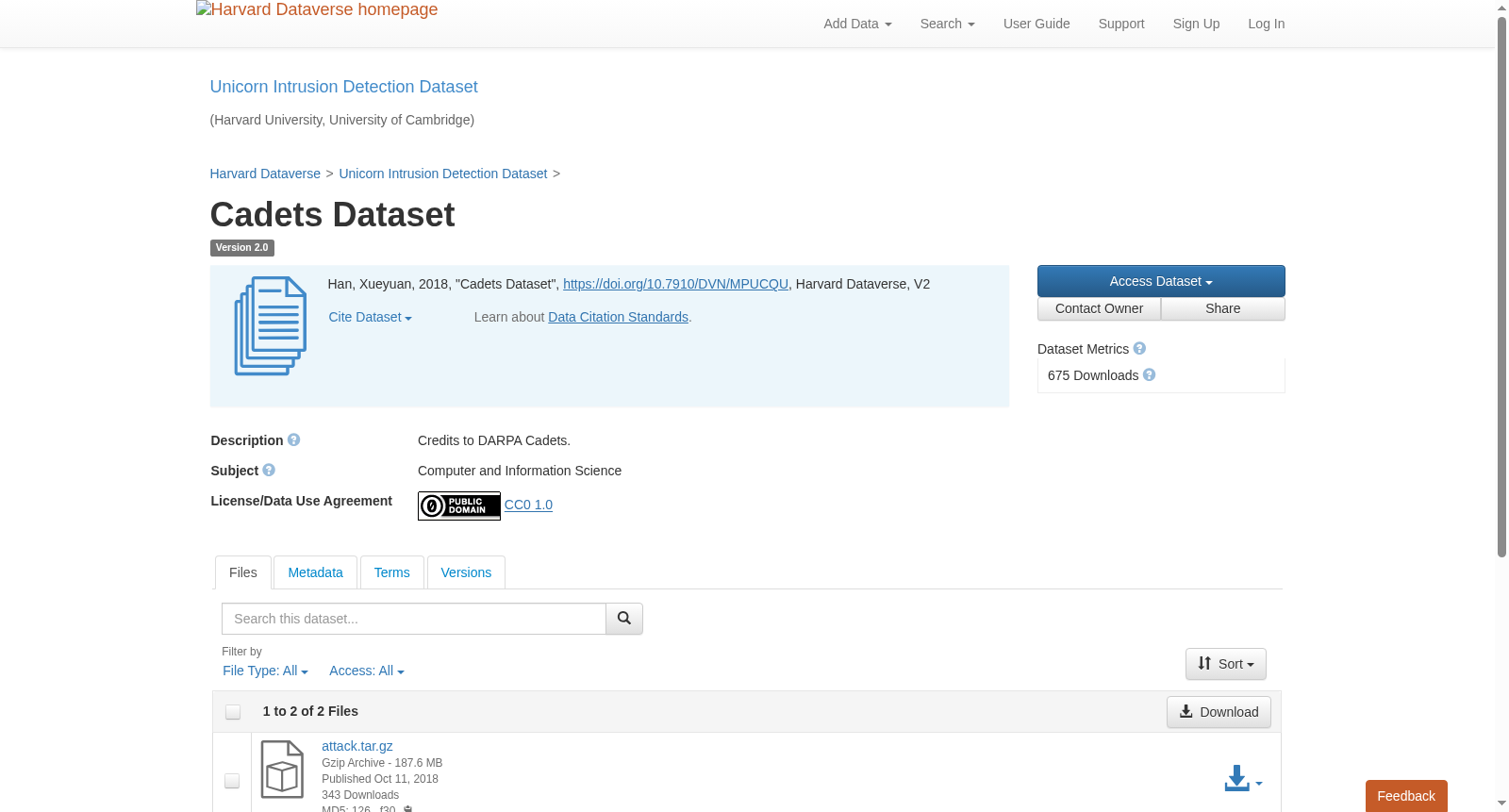Click the magnifier search button

623,619
